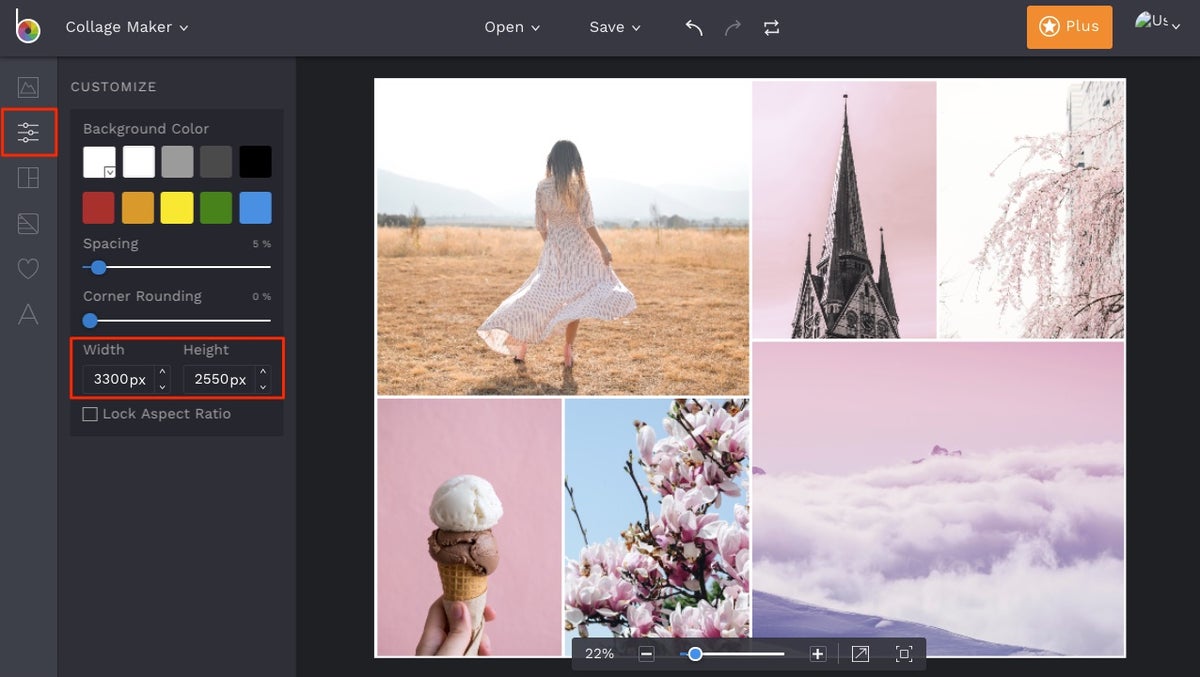The width and height of the screenshot is (1200, 677).
Task: Increase Height with the up stepper arrow
Action: tap(262, 373)
